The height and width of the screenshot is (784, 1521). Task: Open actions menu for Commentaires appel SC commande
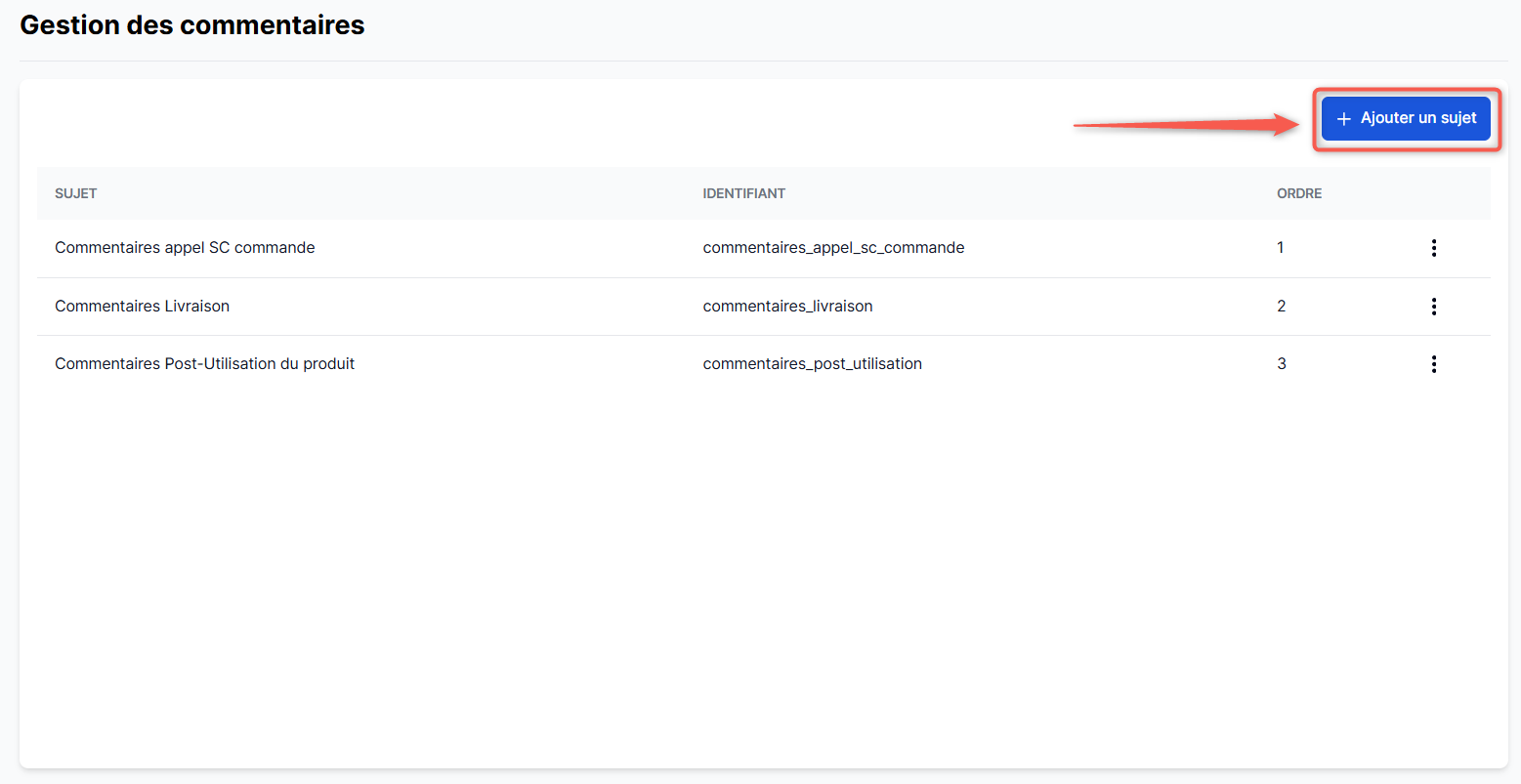tap(1433, 248)
